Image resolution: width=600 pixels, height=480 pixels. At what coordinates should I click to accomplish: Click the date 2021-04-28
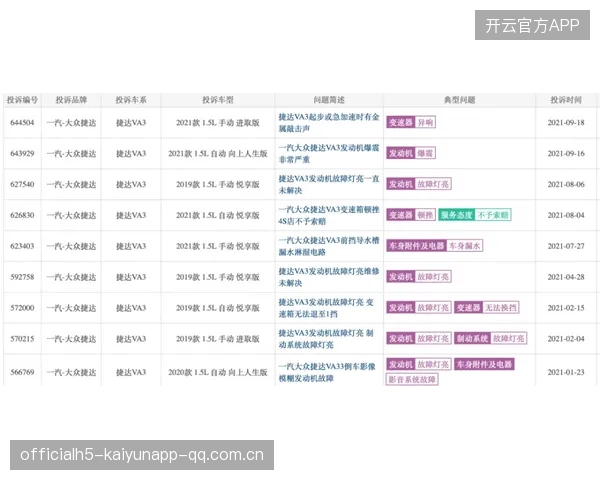click(566, 277)
